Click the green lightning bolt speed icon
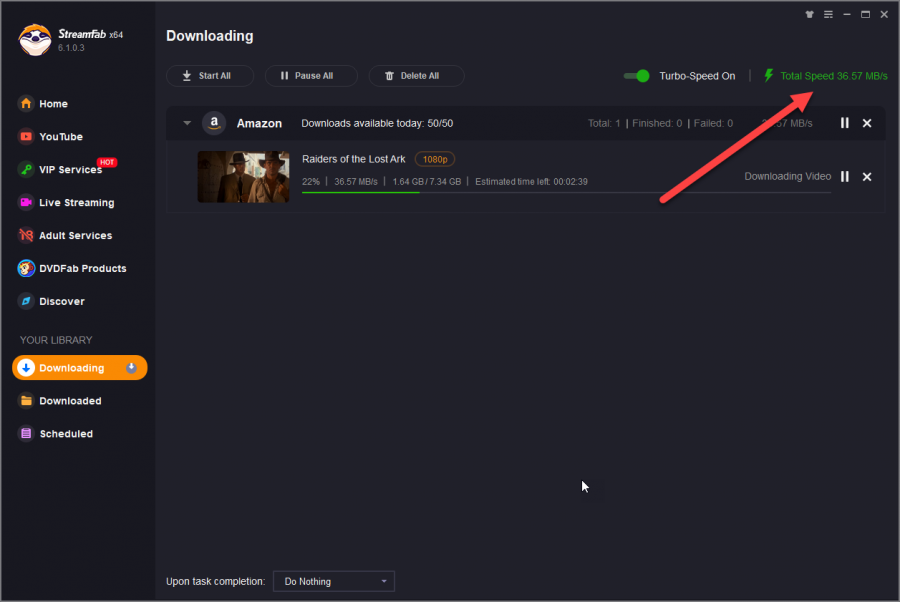The image size is (900, 602). [769, 75]
